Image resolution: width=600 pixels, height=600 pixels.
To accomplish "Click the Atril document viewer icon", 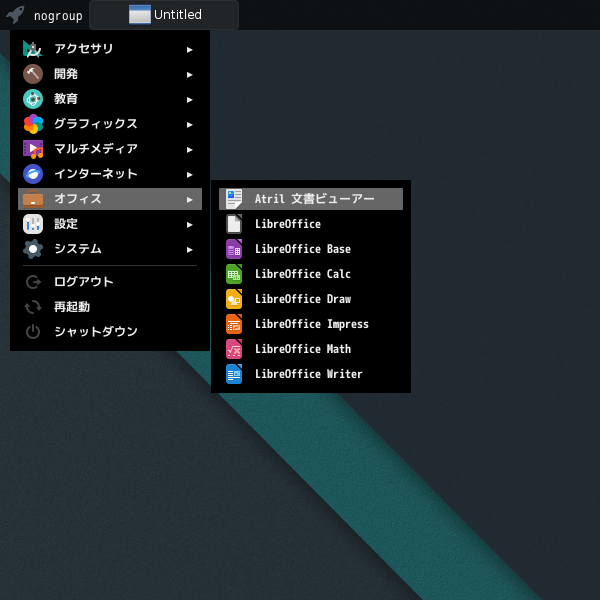I will [234, 199].
